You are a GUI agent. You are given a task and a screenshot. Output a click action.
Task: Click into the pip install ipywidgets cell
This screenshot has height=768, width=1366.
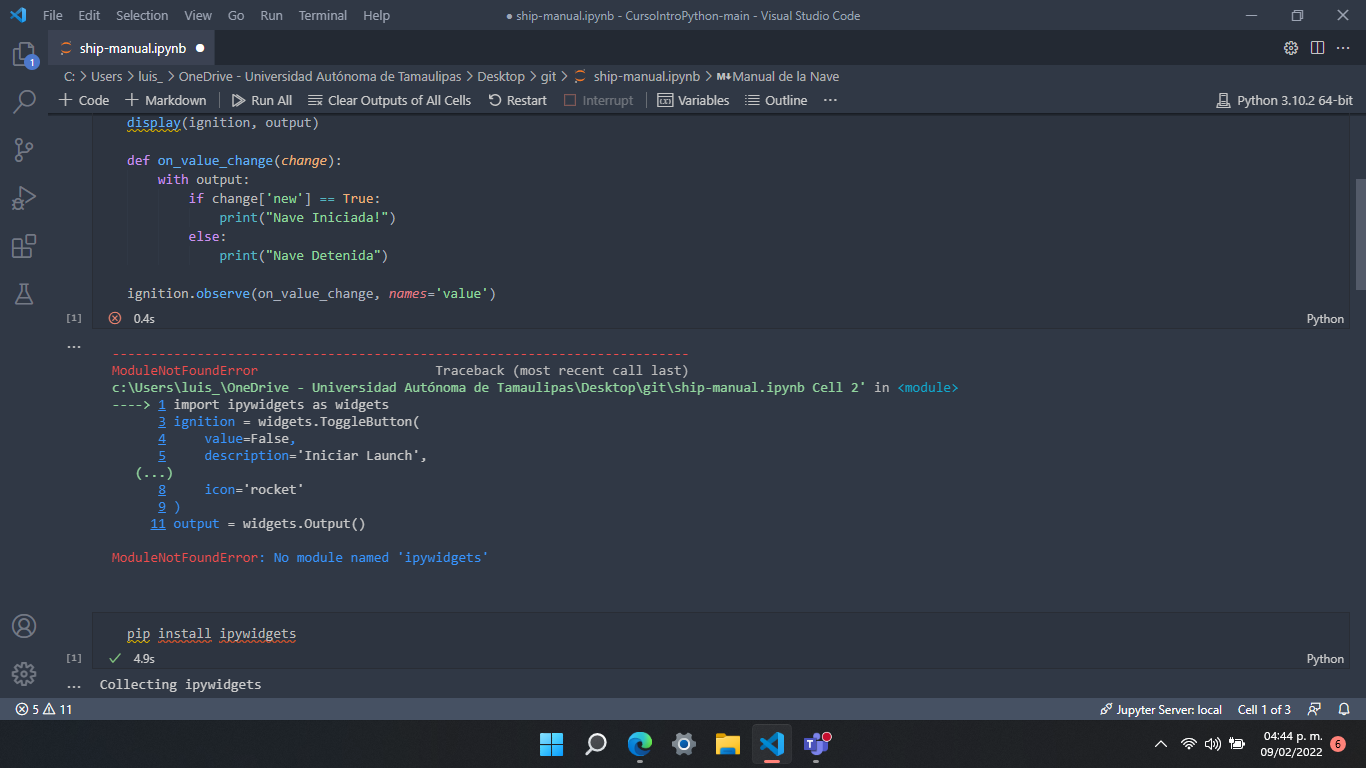click(x=722, y=633)
